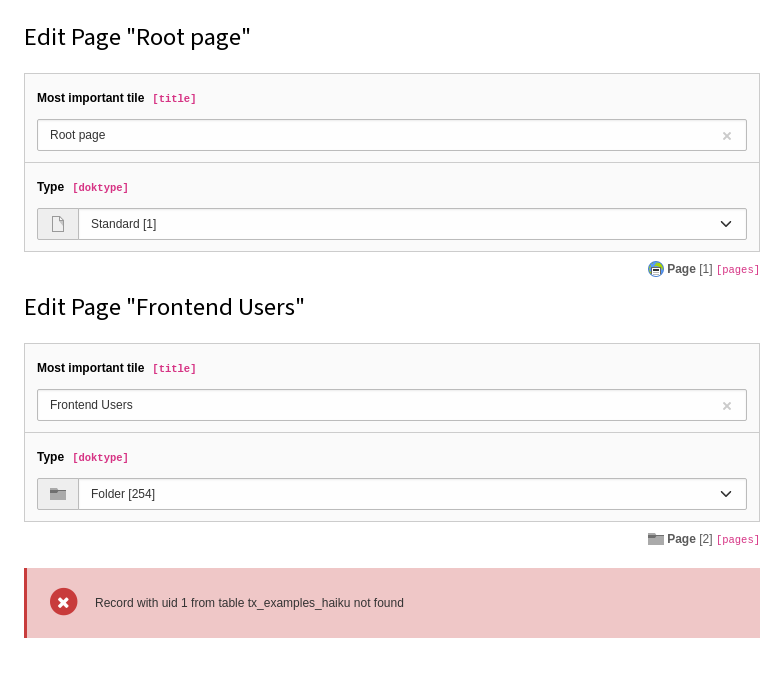This screenshot has width=784, height=682.
Task: Open the Folder [254] type dropdown
Action: (x=400, y=494)
